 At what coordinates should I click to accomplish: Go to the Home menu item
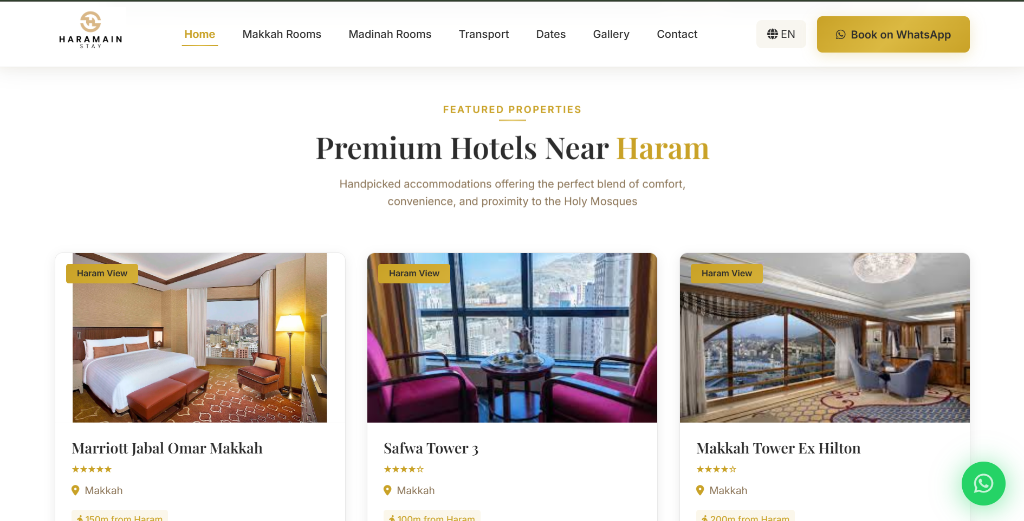200,34
